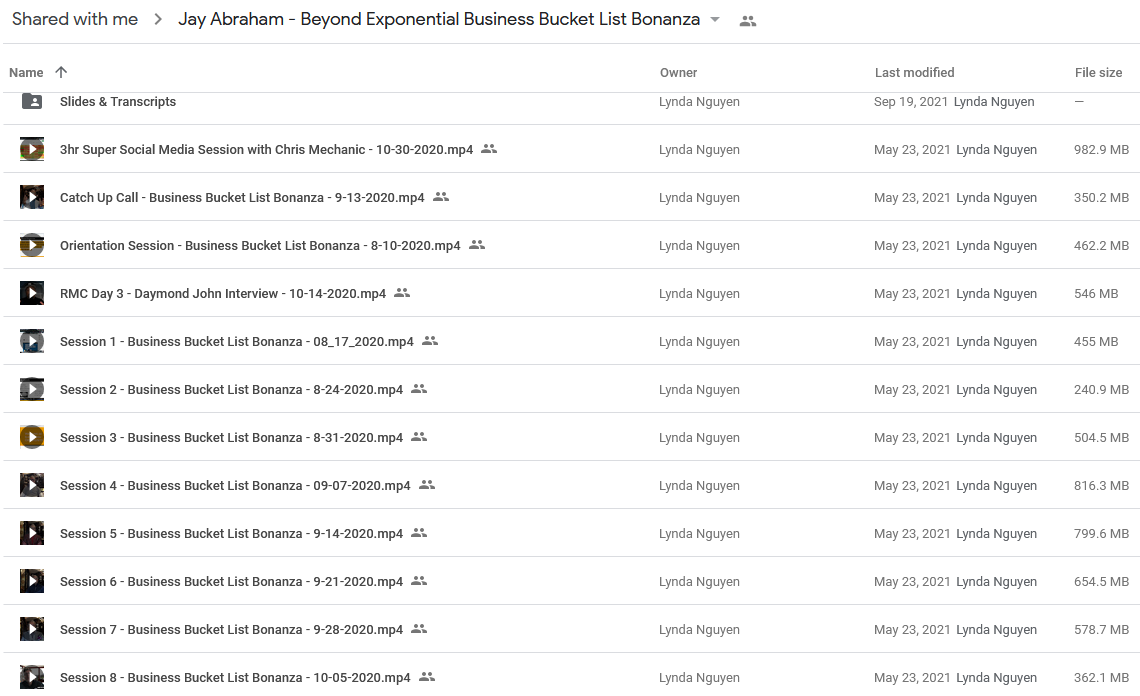Click the Jay Abraham folder breadcrumb title
The image size is (1140, 696).
pyautogui.click(x=439, y=19)
